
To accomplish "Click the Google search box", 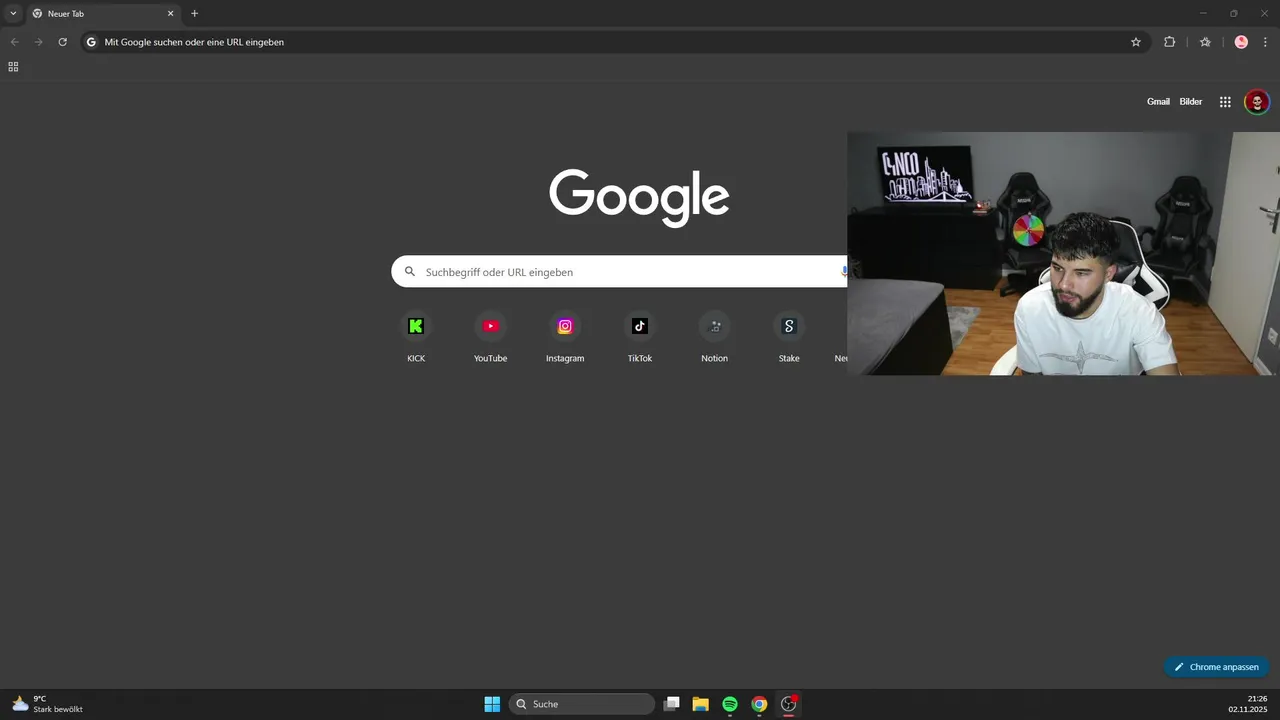I will point(620,272).
